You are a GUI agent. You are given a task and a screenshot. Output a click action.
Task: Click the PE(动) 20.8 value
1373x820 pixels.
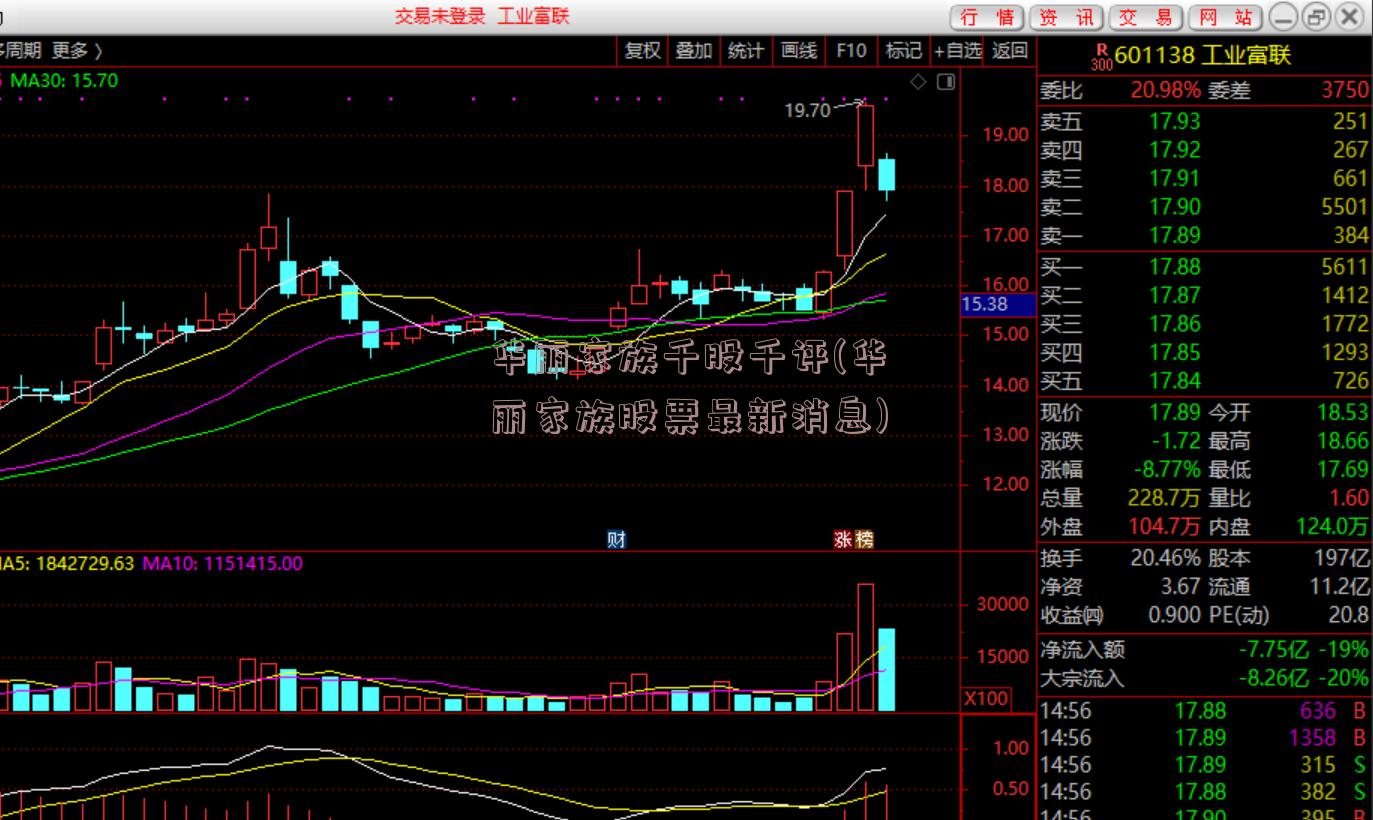1349,615
